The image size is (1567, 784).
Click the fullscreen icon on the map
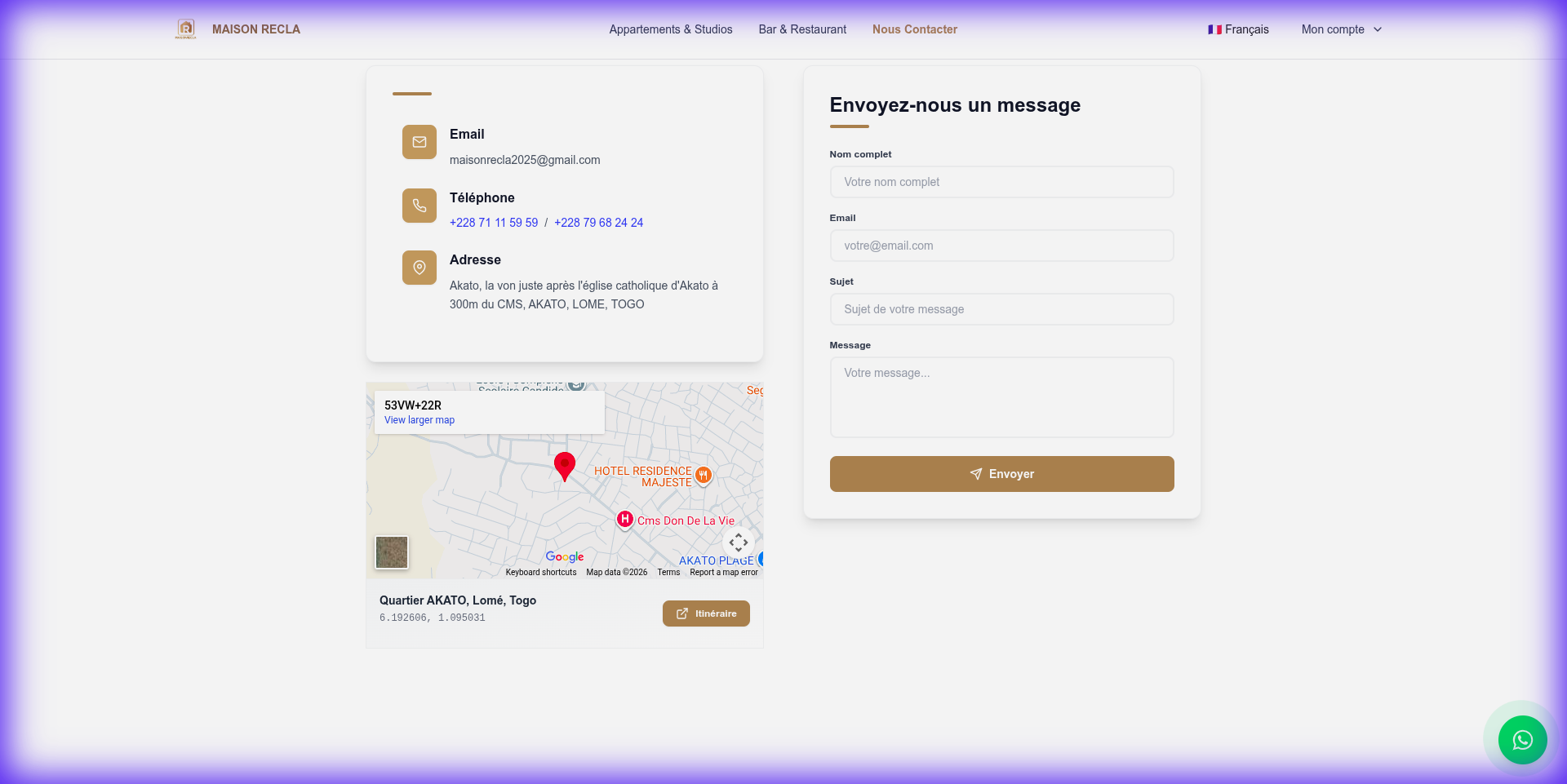738,542
